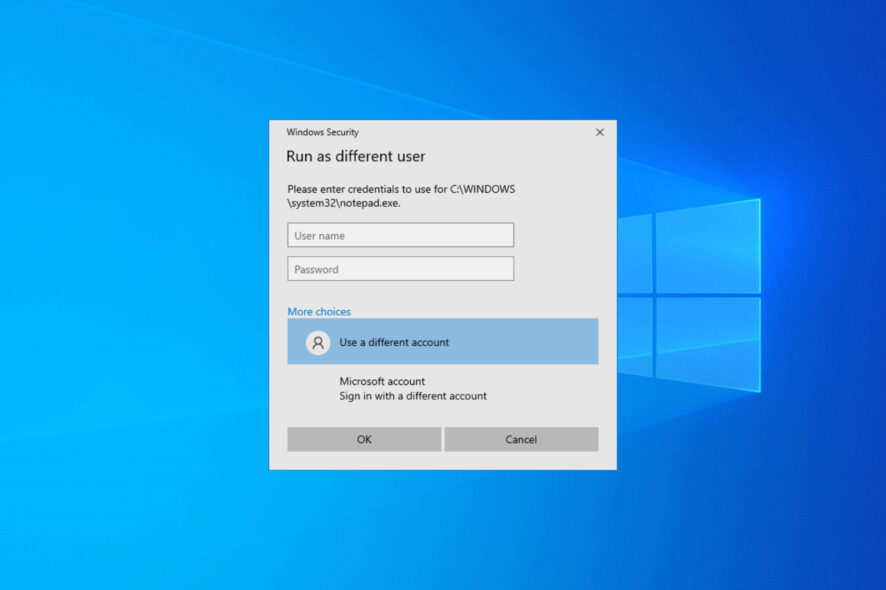Select the Use a different account option
Viewport: 886px width, 590px height.
tap(394, 342)
